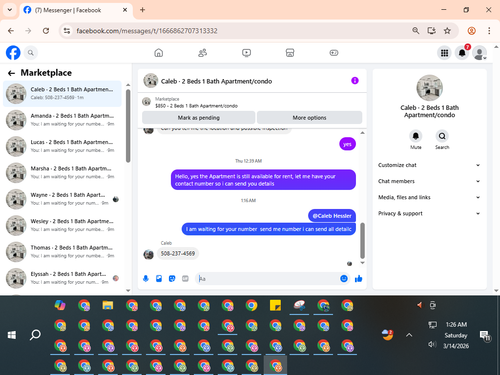Click the message text input field
The width and height of the screenshot is (500, 375).
coord(268,279)
